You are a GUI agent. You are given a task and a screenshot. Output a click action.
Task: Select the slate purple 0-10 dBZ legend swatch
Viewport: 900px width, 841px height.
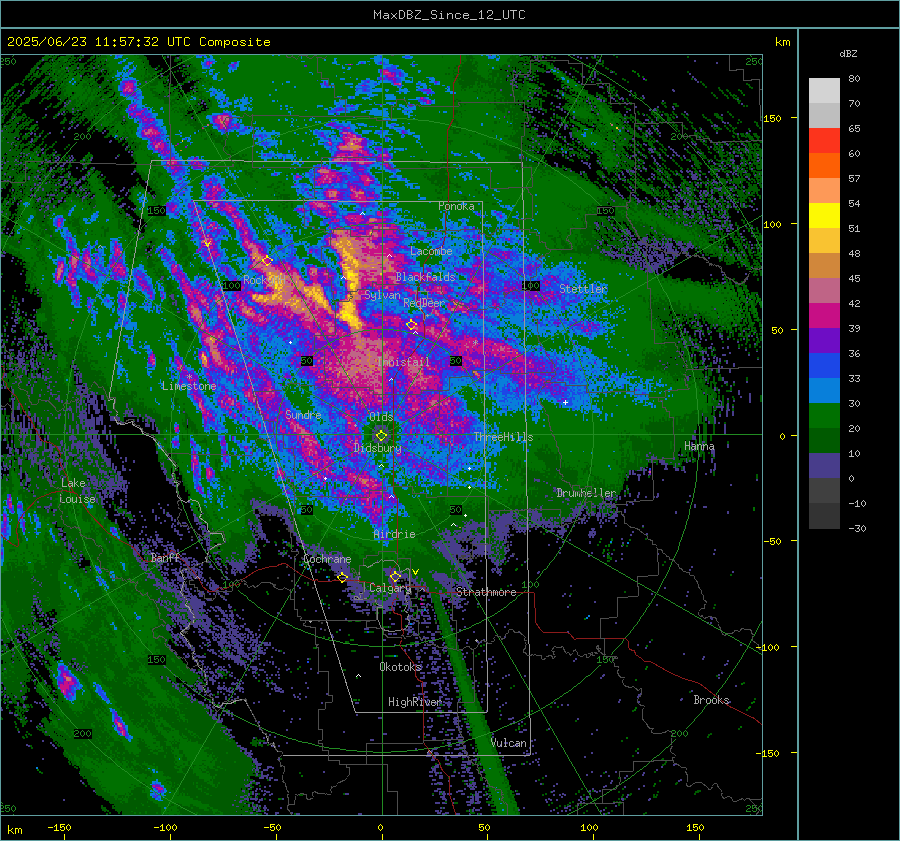click(x=824, y=465)
